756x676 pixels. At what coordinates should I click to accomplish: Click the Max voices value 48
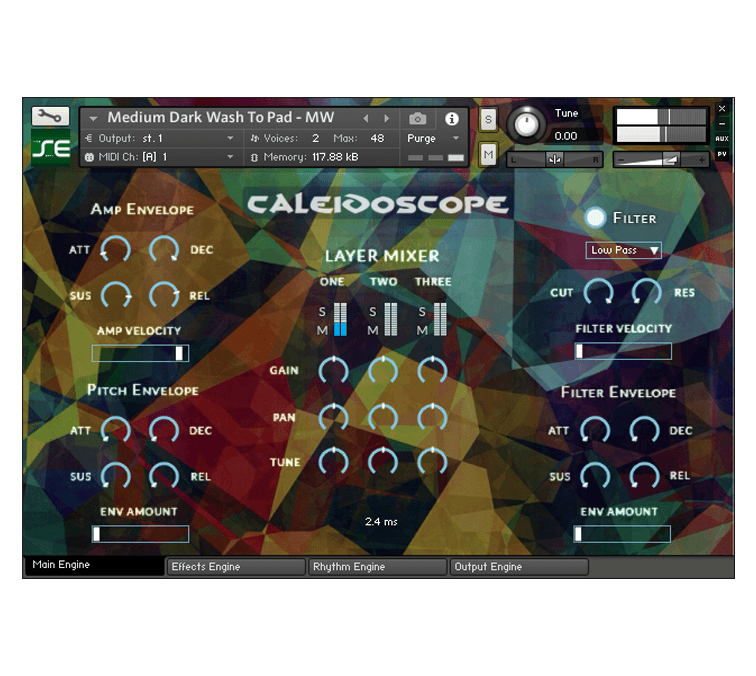(x=377, y=138)
